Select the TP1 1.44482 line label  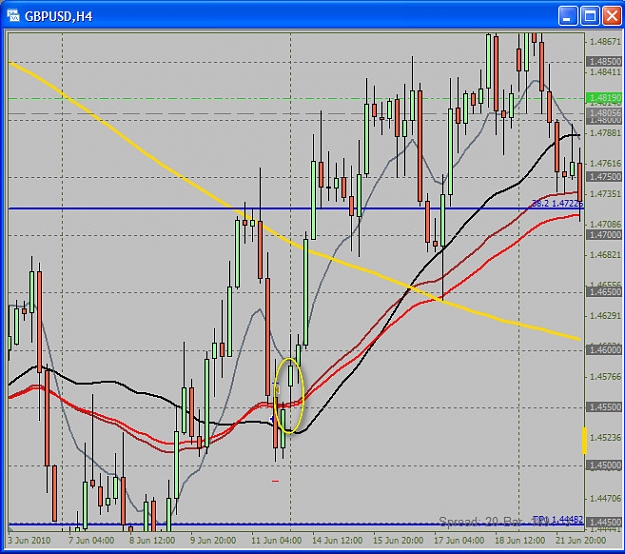tap(558, 520)
